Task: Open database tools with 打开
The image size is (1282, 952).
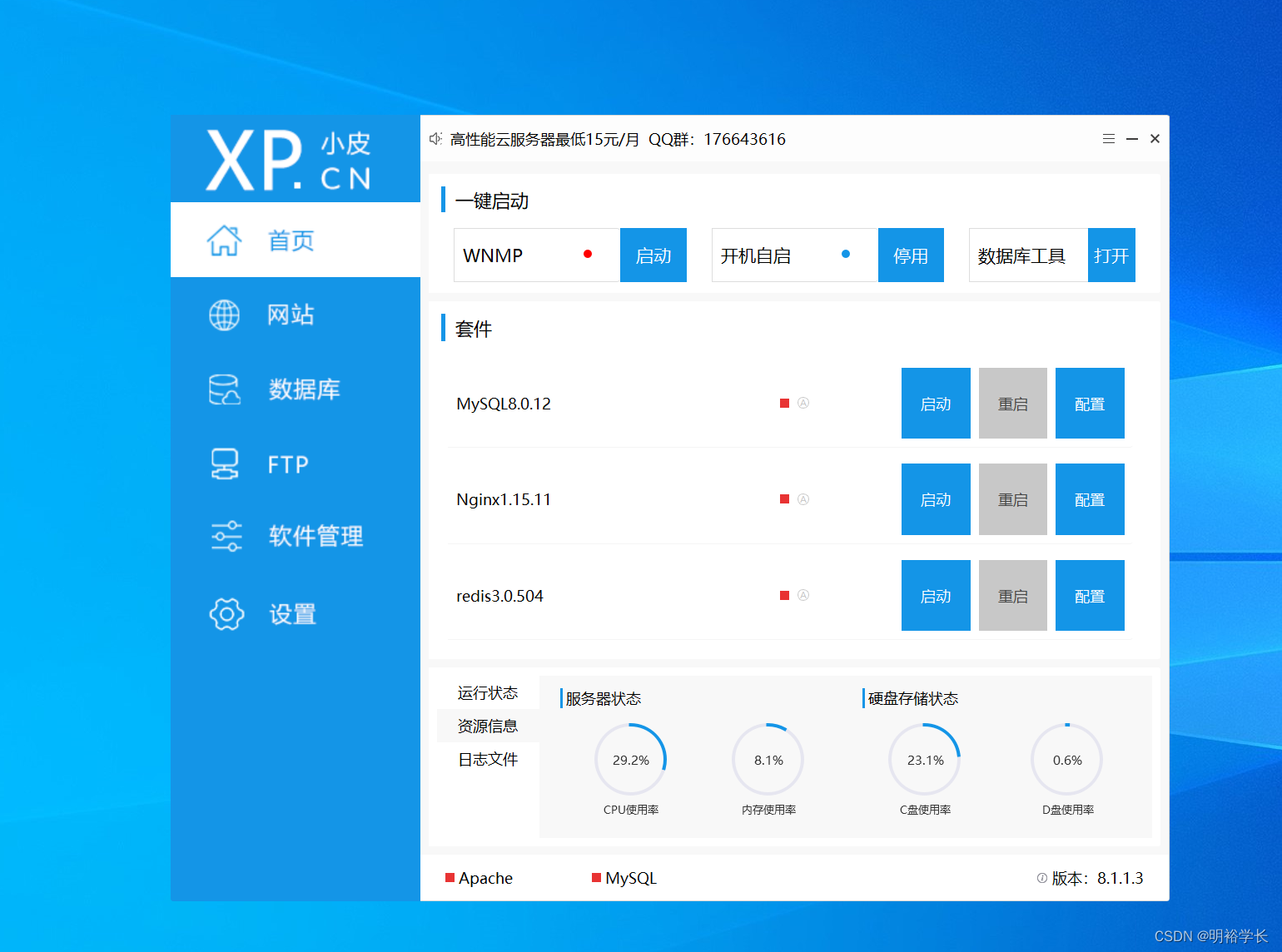Action: (1111, 255)
